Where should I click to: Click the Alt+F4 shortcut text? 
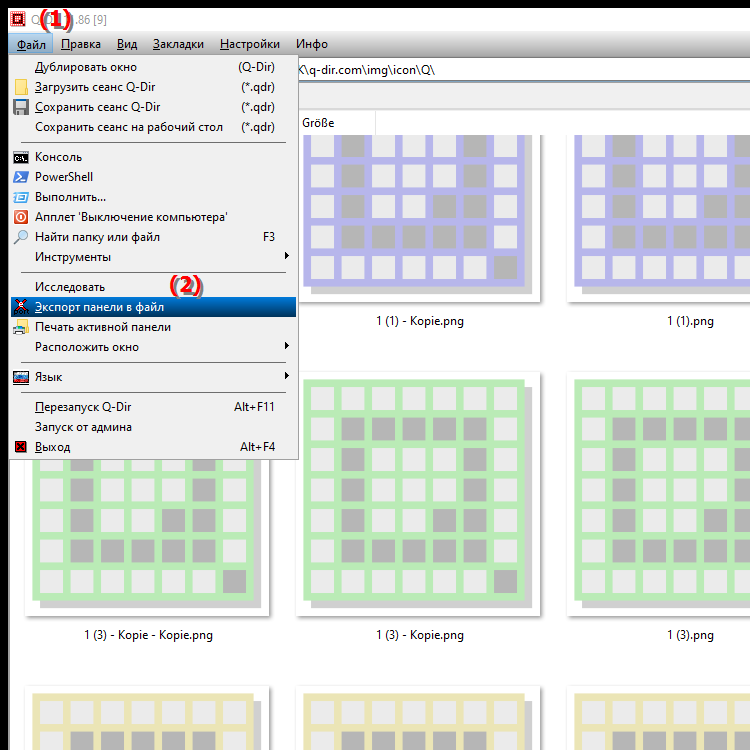coord(257,447)
